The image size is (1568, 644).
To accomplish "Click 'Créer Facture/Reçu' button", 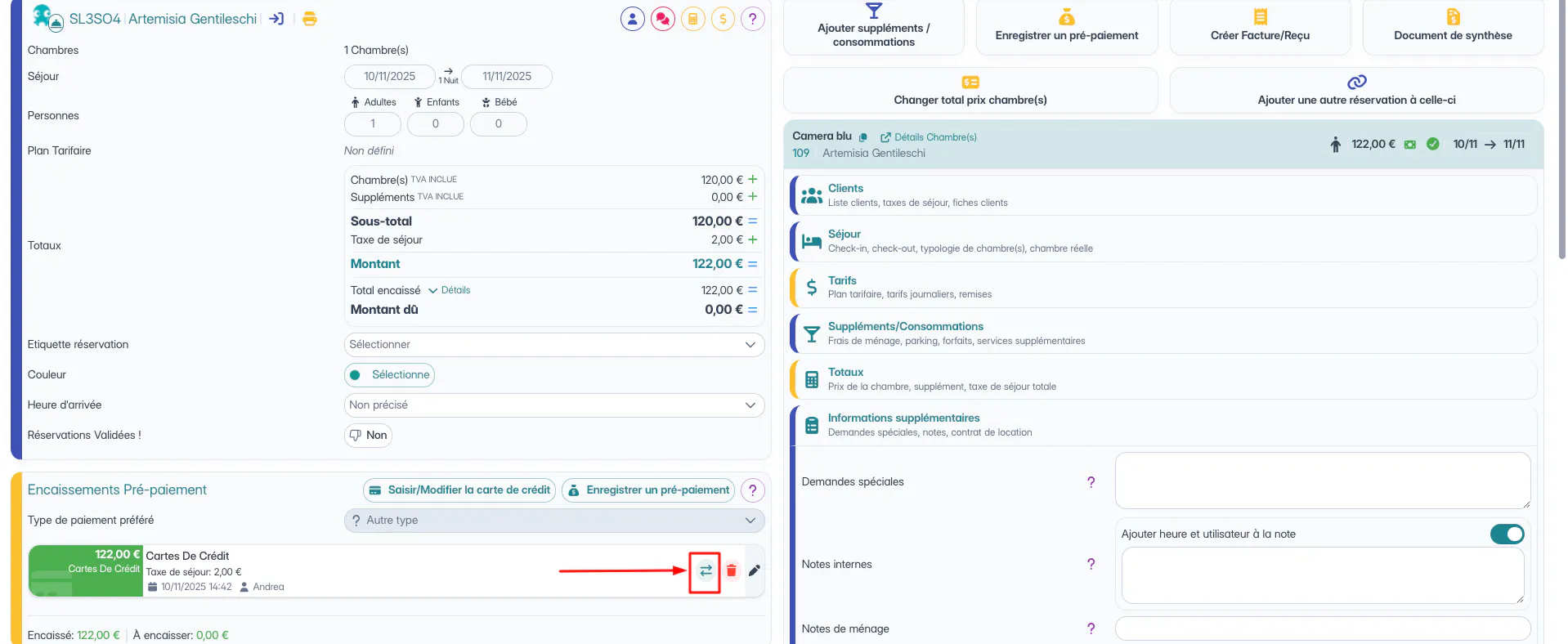I will [1260, 27].
